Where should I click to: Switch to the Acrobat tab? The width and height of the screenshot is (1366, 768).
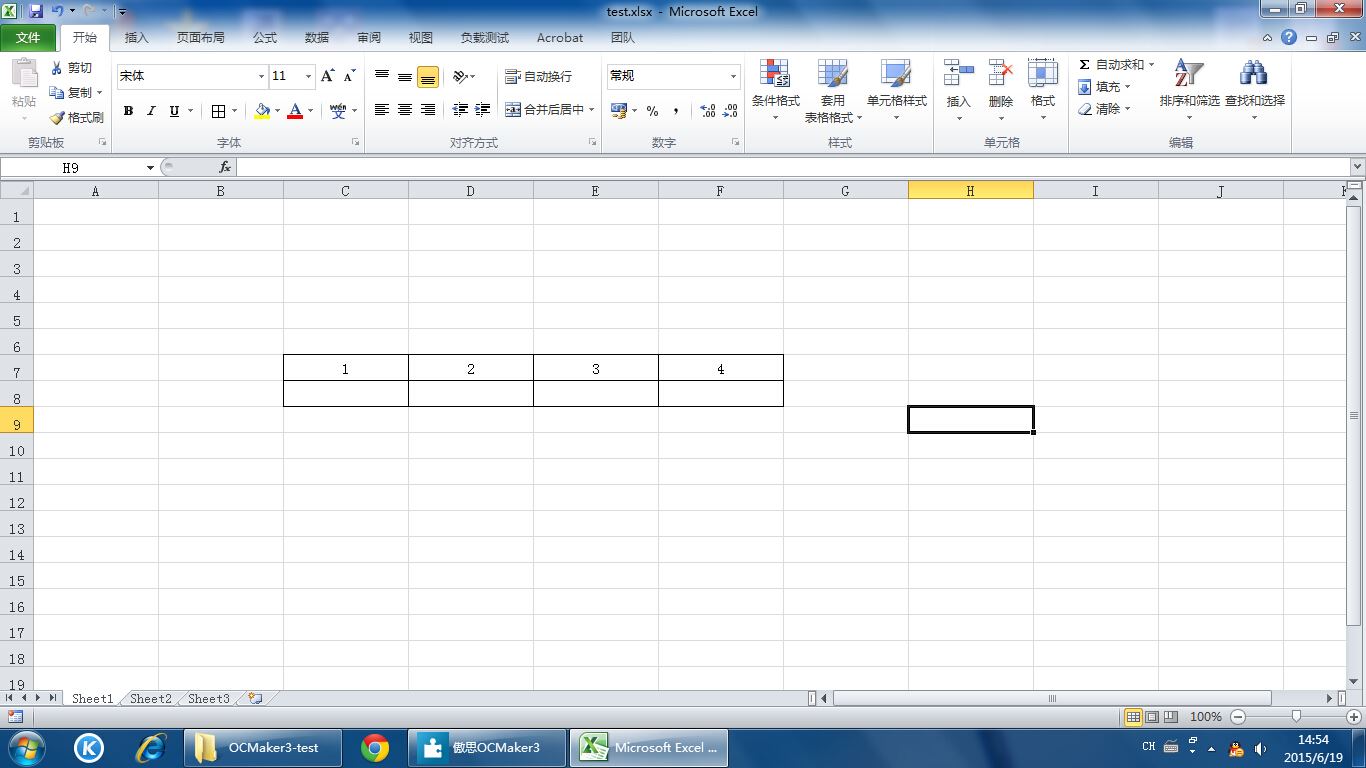tap(559, 38)
